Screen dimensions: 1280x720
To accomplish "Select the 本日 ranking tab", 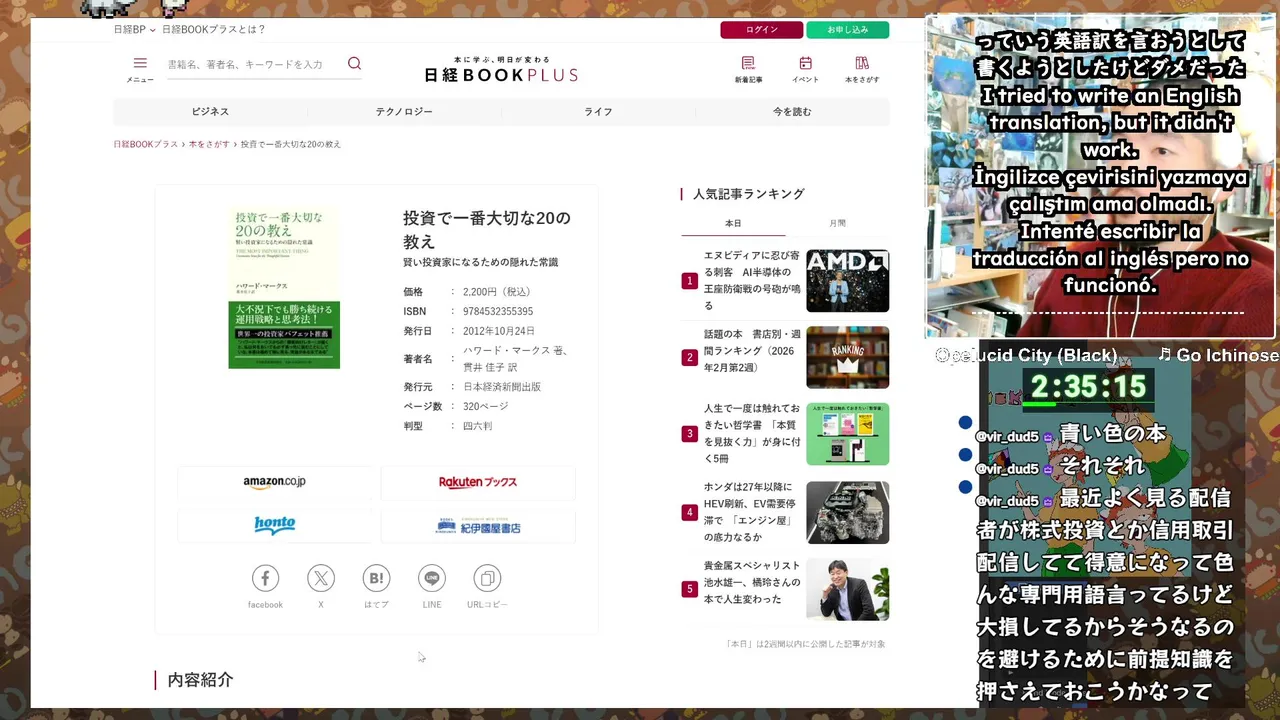I will coord(733,223).
